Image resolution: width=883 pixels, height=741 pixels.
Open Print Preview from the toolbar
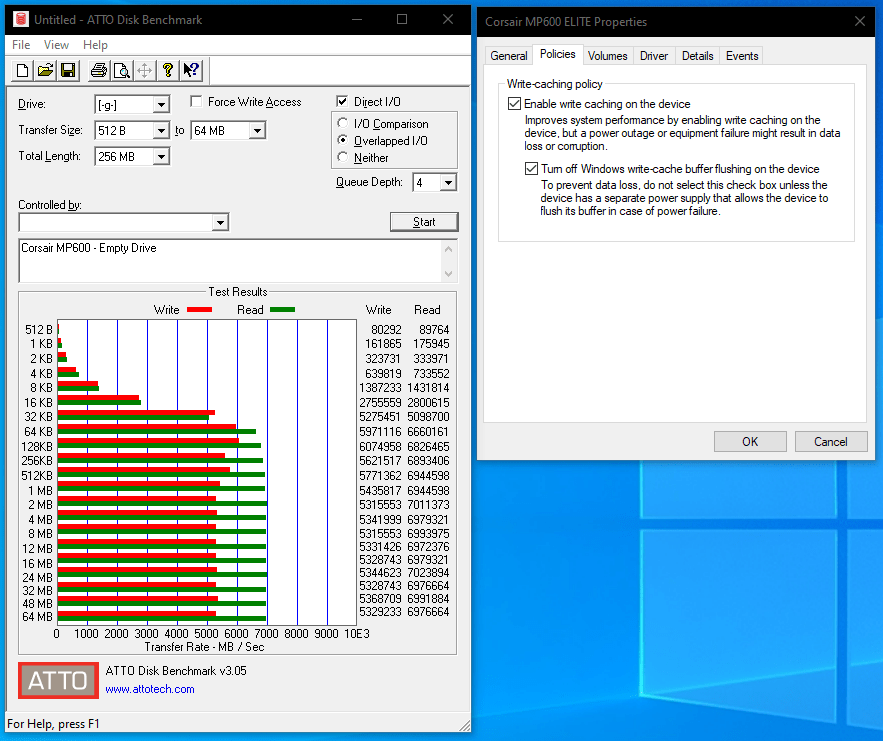[x=121, y=70]
